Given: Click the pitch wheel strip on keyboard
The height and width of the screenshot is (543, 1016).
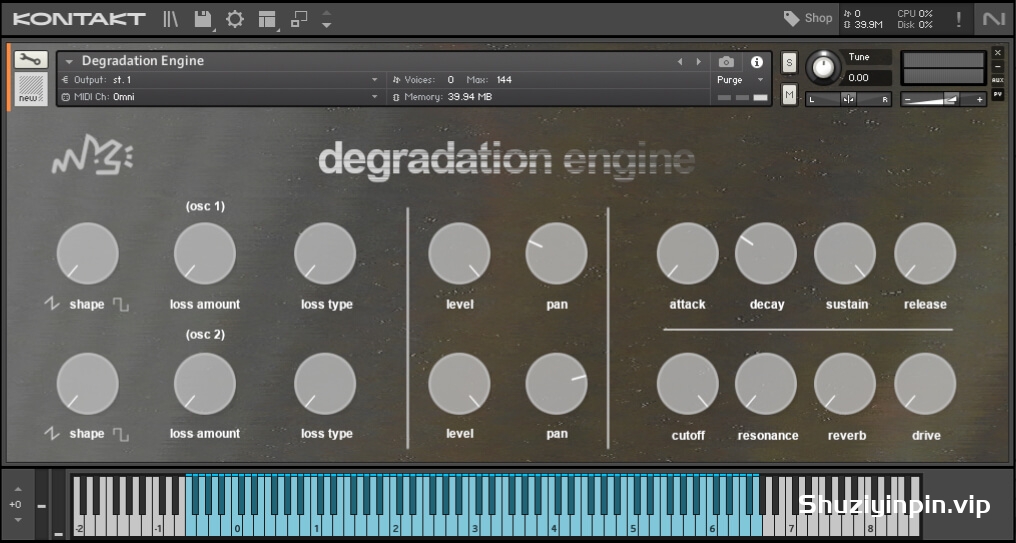Looking at the screenshot, I should click(x=42, y=503).
